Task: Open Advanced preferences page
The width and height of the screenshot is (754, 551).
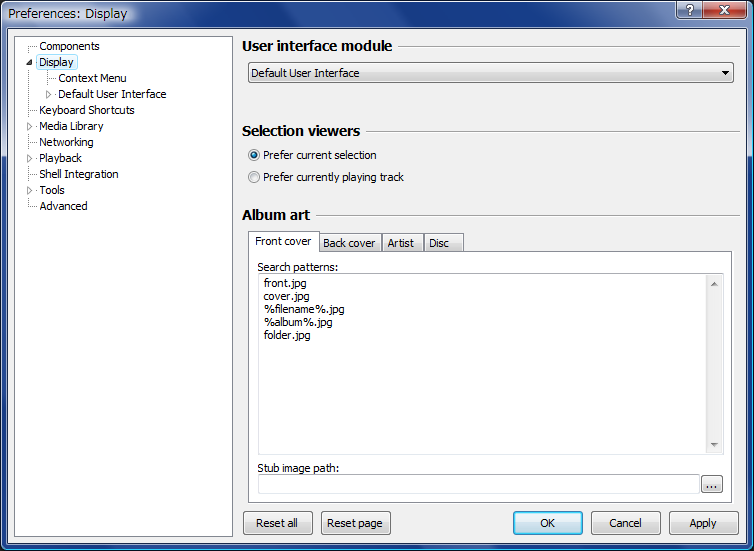Action: pos(63,206)
